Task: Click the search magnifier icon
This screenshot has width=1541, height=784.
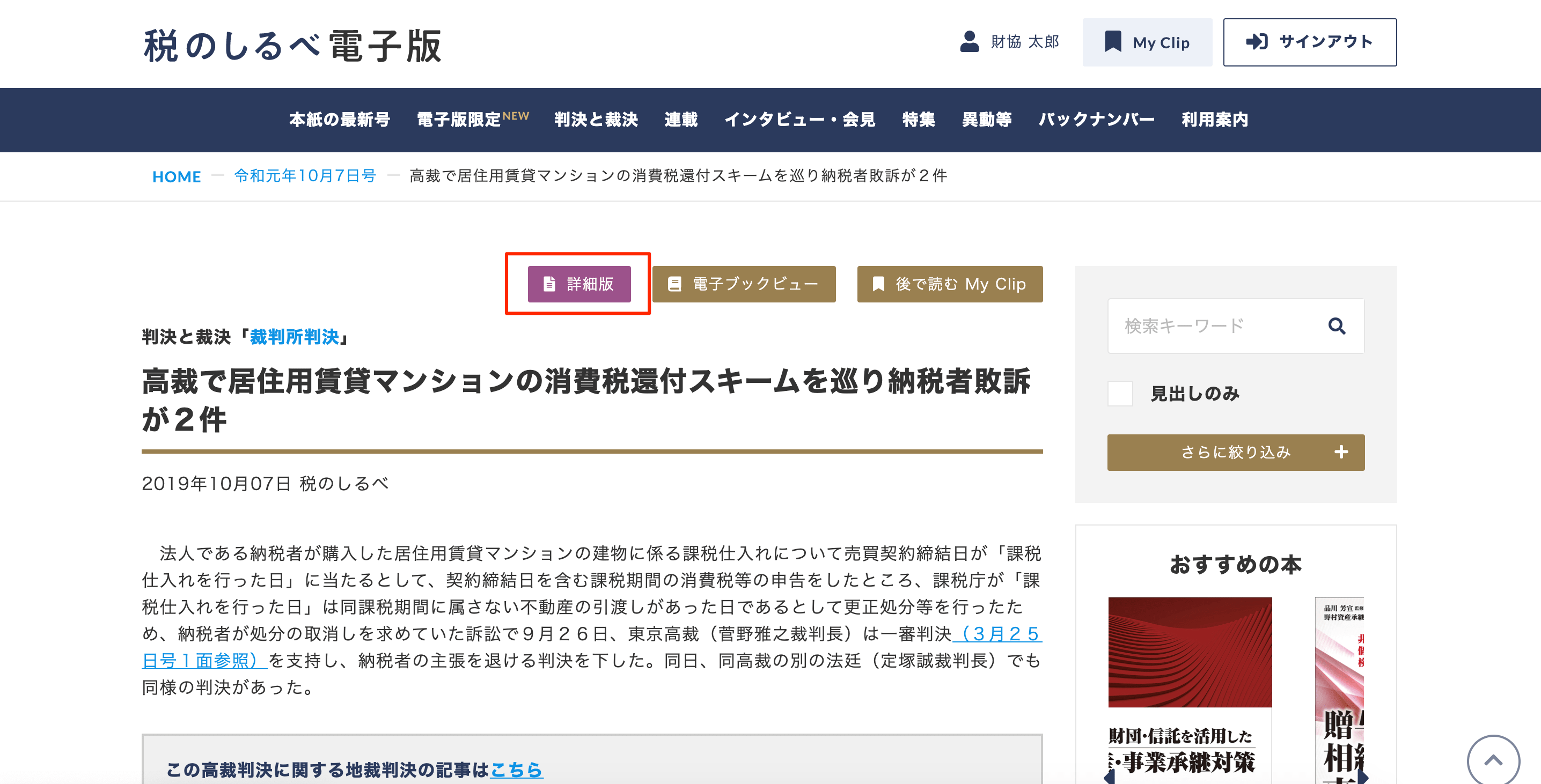Action: [x=1337, y=326]
